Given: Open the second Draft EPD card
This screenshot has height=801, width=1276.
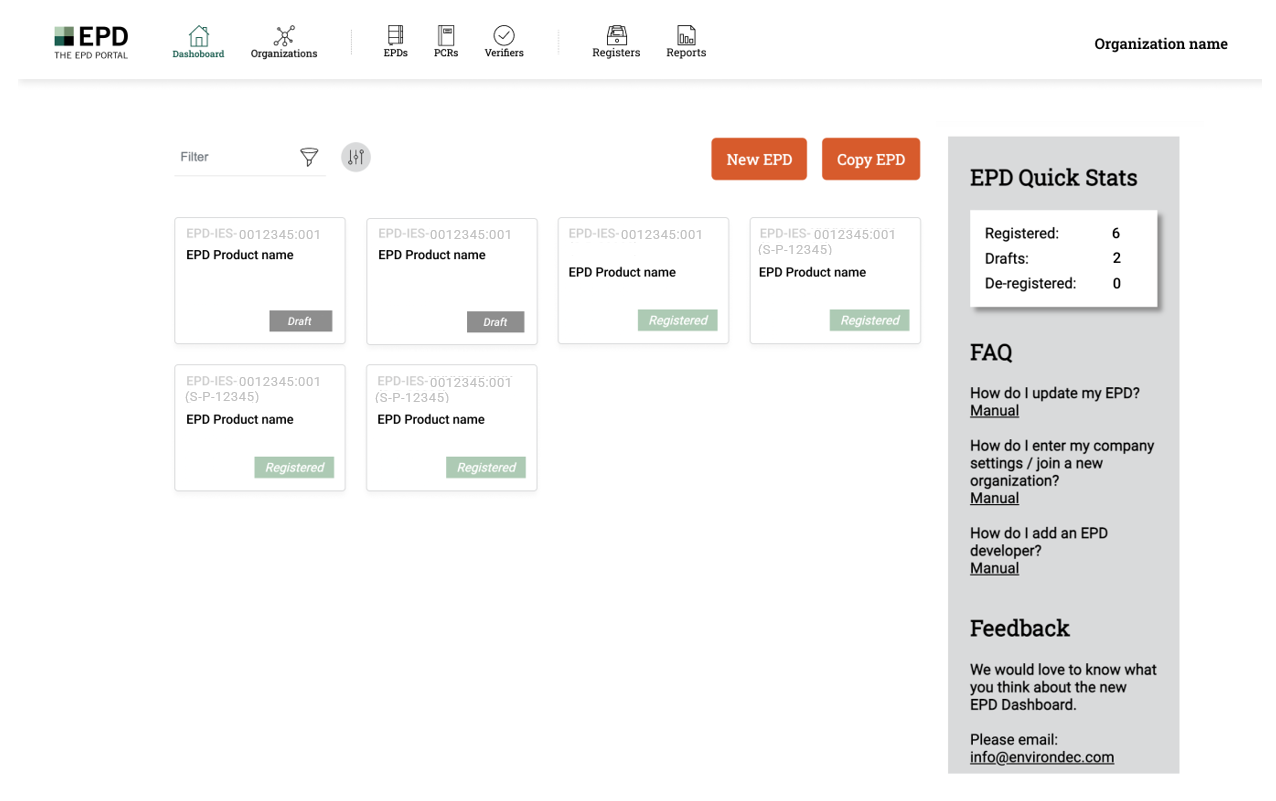Looking at the screenshot, I should [452, 282].
